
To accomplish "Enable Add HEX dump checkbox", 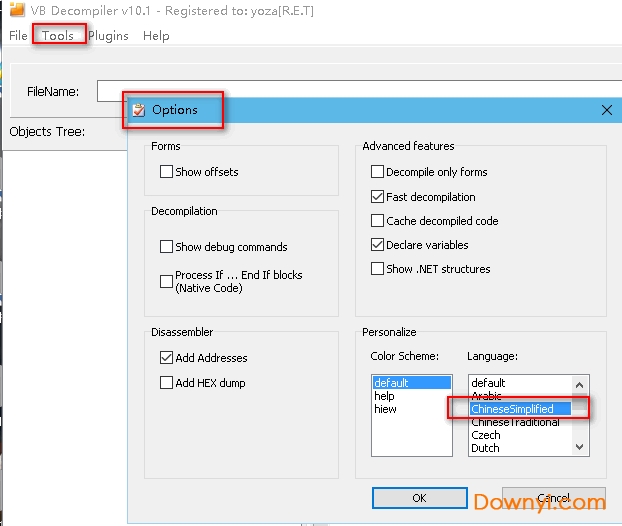I will pos(166,383).
